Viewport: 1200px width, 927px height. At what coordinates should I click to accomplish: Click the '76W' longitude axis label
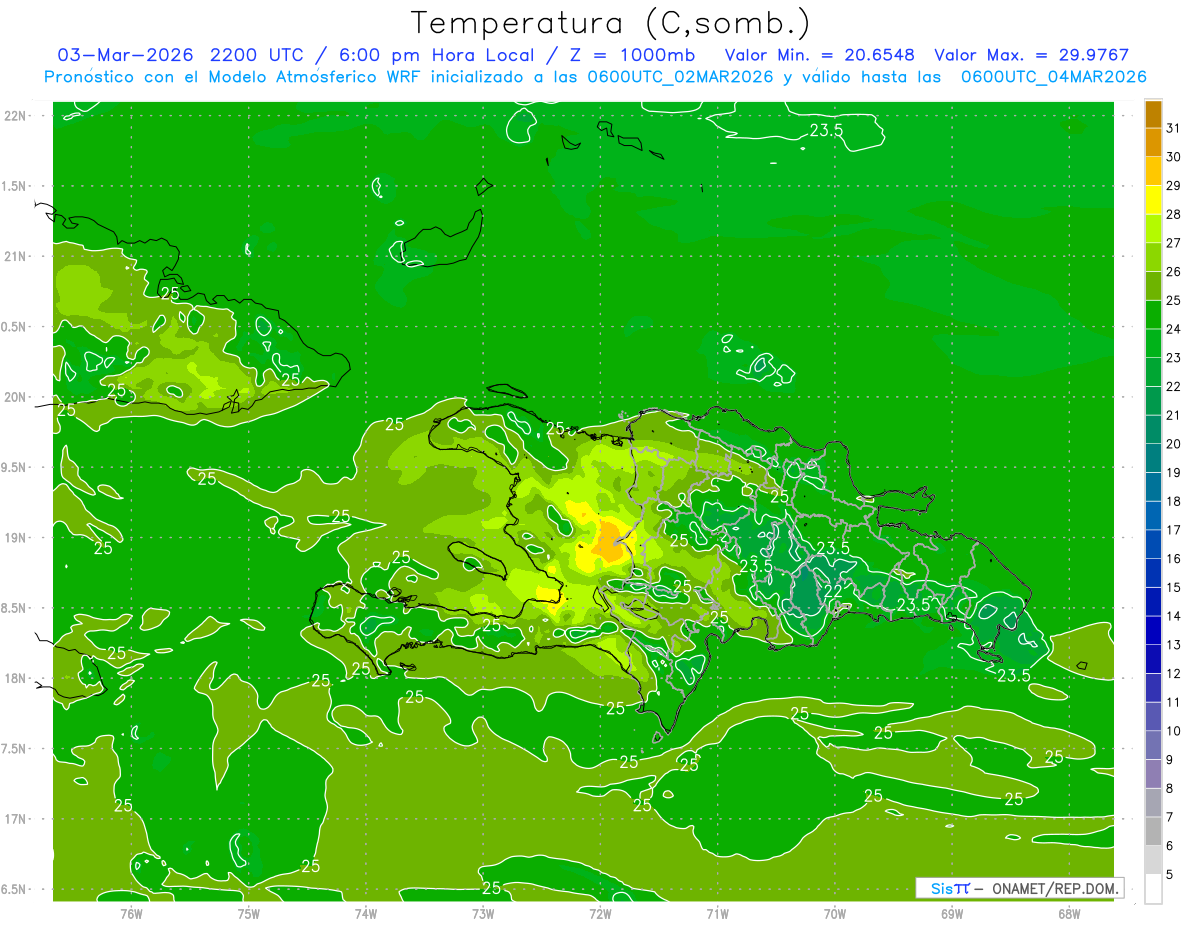click(x=131, y=913)
